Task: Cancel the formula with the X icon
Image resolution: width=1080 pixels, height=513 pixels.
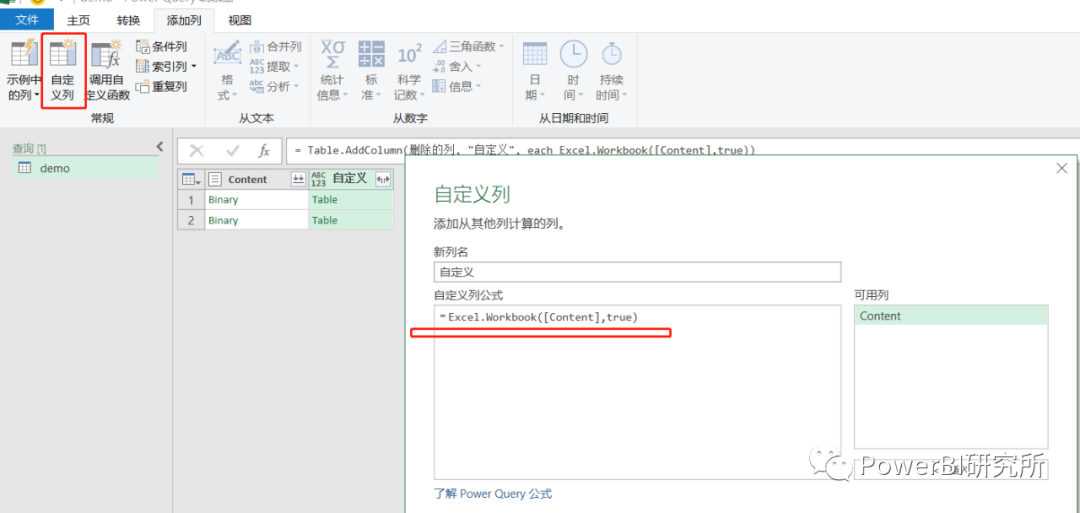Action: 197,151
